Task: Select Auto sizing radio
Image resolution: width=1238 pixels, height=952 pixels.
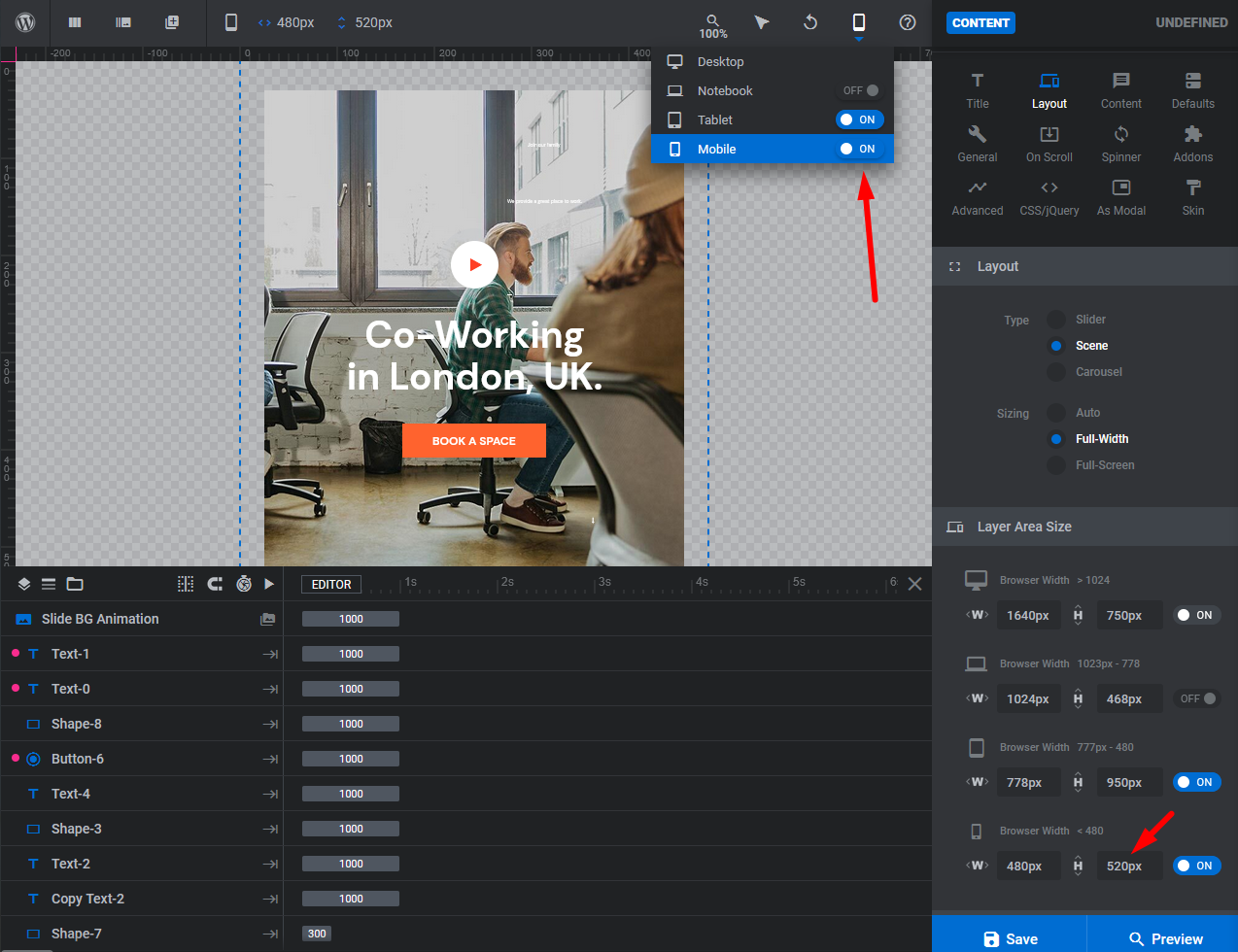Action: (x=1056, y=413)
